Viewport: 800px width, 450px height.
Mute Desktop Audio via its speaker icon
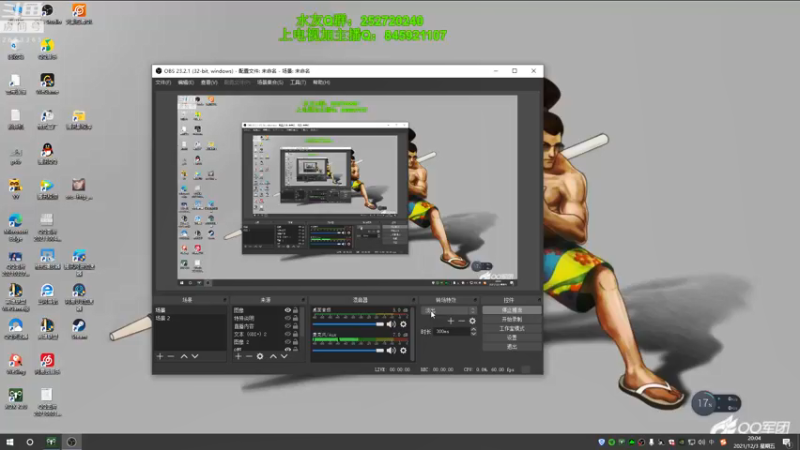coord(391,324)
